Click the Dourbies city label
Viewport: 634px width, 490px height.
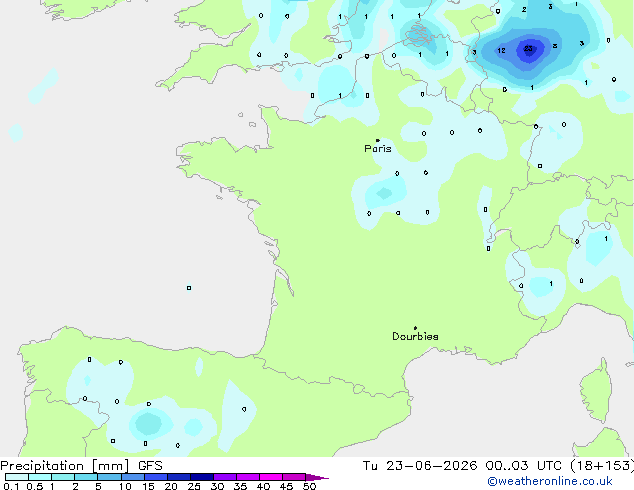415,336
